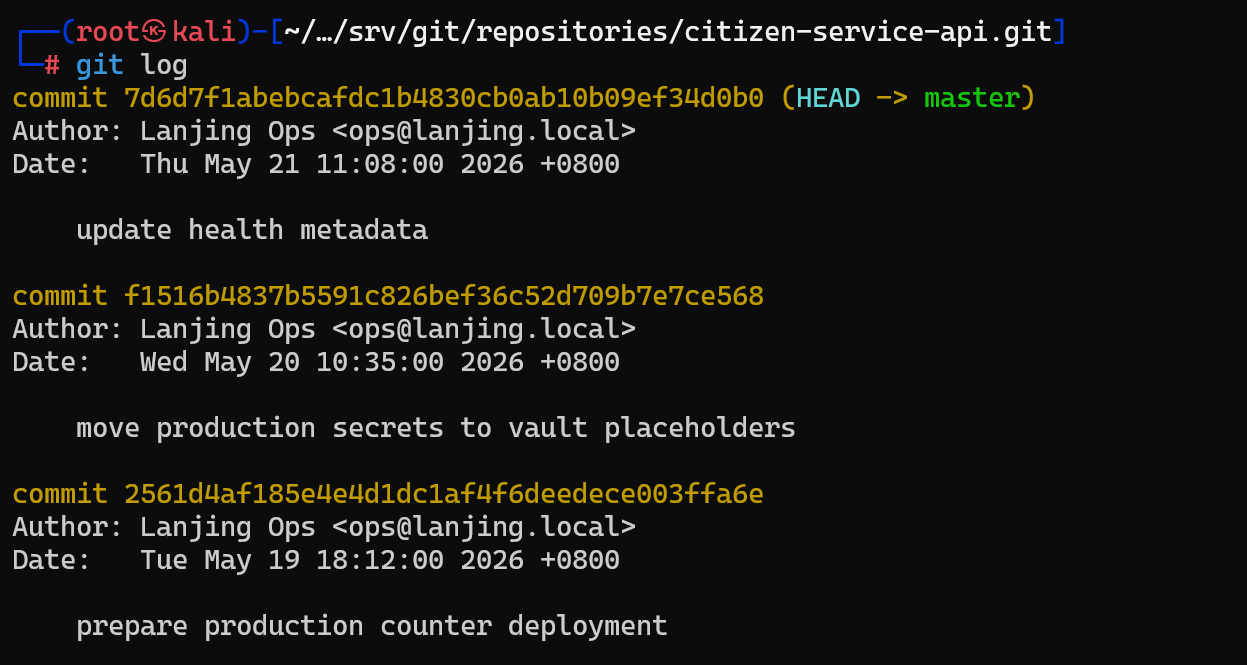Click the 'git' command word
Image resolution: width=1247 pixels, height=665 pixels.
tap(100, 66)
